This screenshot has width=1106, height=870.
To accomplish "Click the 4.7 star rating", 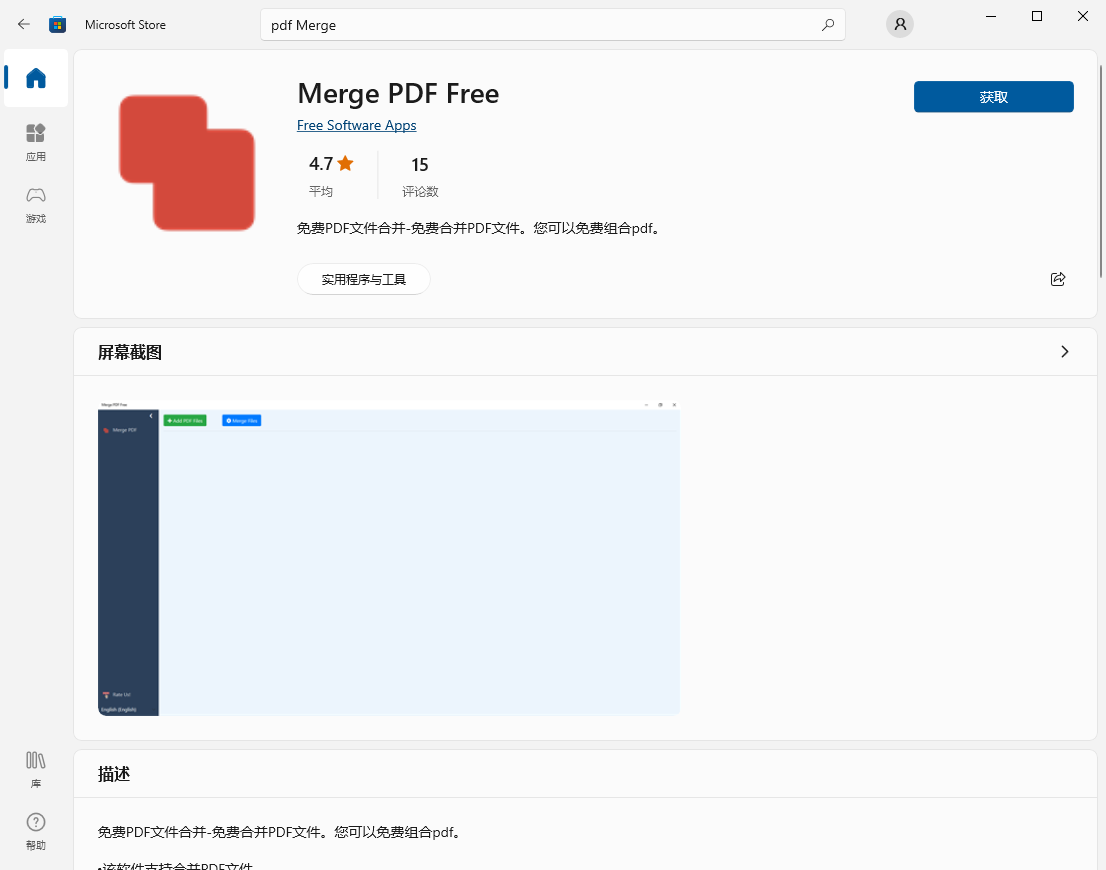I will [321, 163].
